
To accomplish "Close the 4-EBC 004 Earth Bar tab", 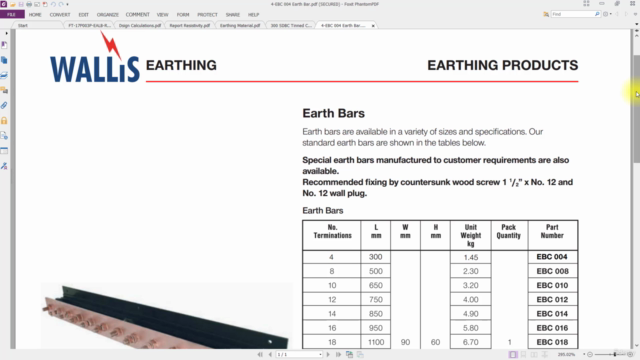I will (x=373, y=26).
